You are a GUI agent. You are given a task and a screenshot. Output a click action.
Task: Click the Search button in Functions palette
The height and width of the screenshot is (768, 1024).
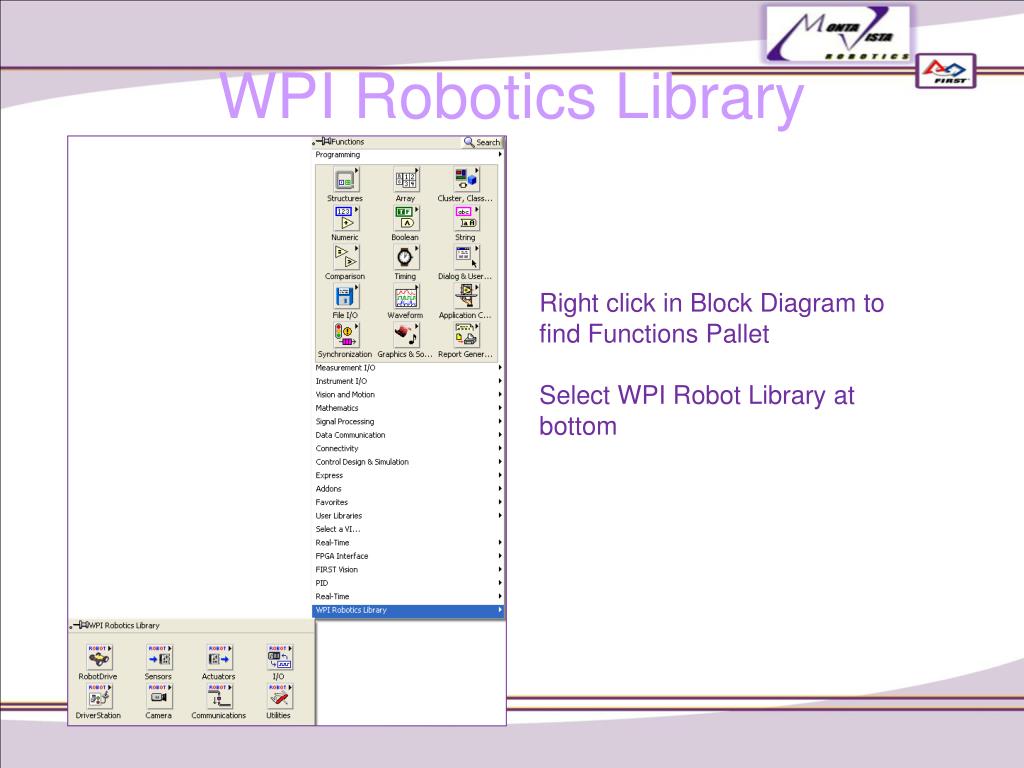tap(482, 142)
